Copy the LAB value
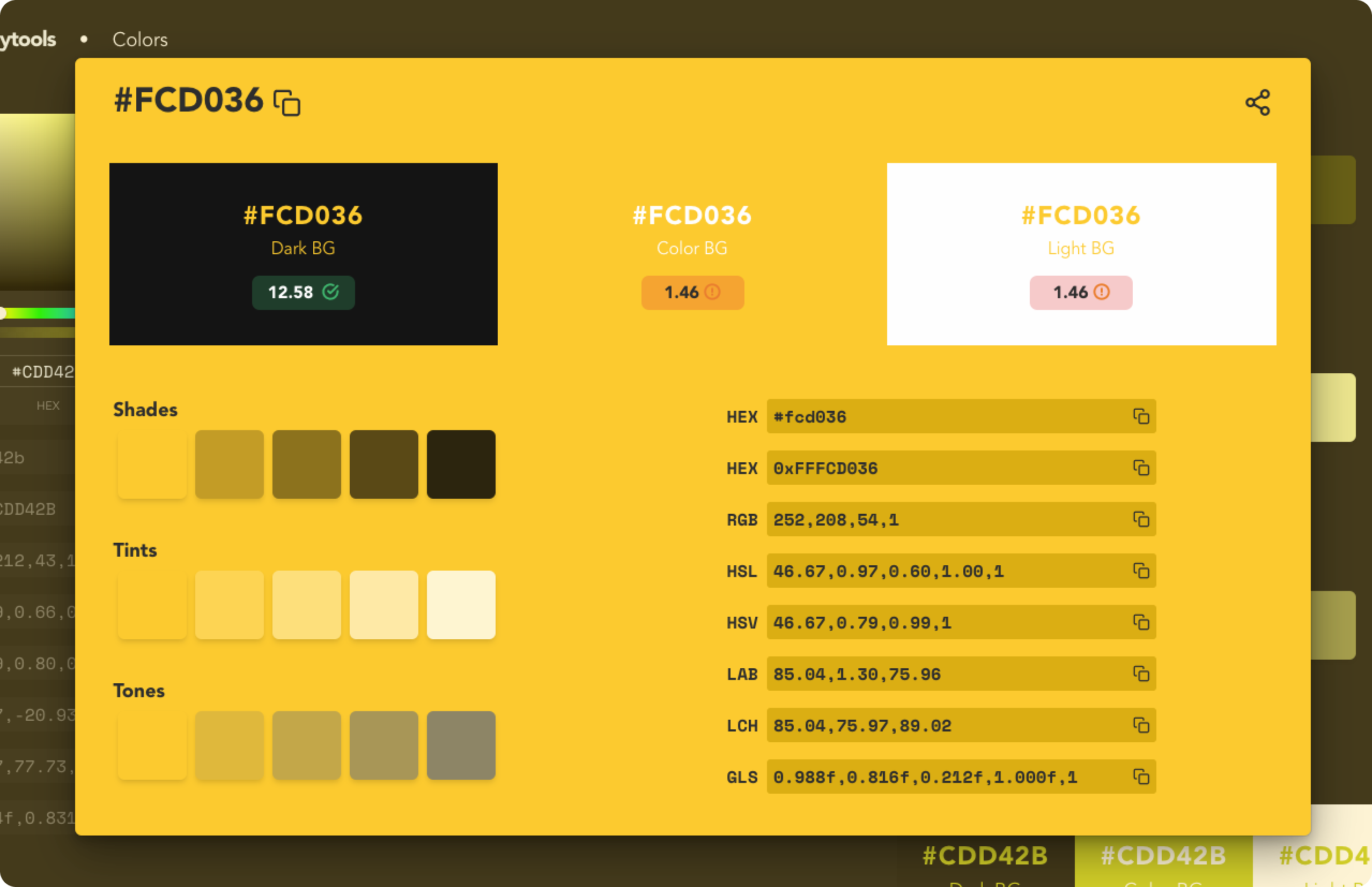The width and height of the screenshot is (1372, 887). click(x=1141, y=674)
